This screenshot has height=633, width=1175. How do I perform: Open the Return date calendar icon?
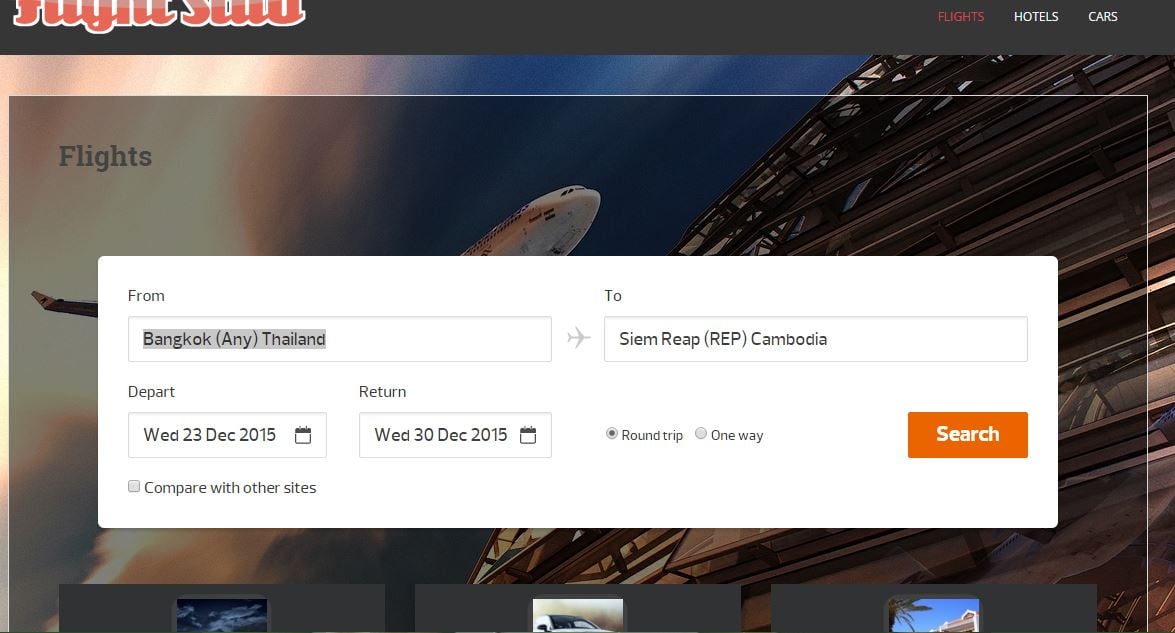pyautogui.click(x=528, y=435)
